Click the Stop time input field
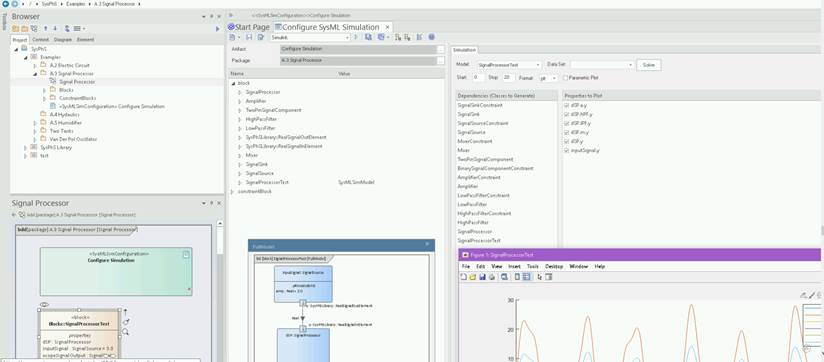The image size is (824, 362). [508, 77]
